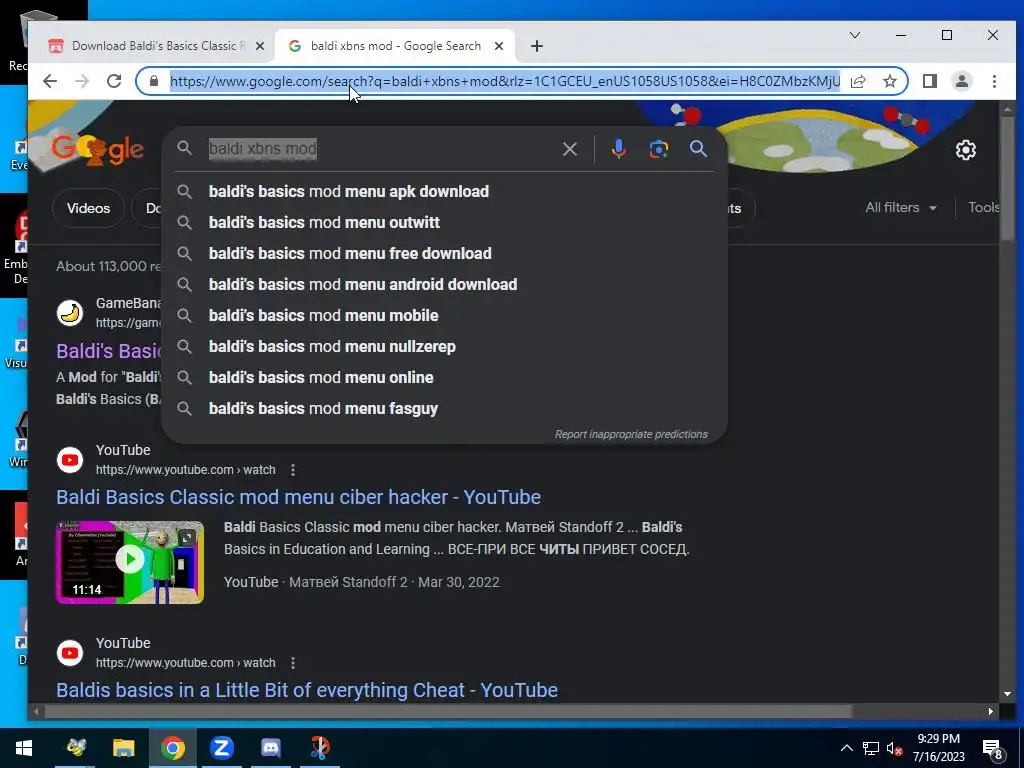Show hidden tray icons chevron

846,748
